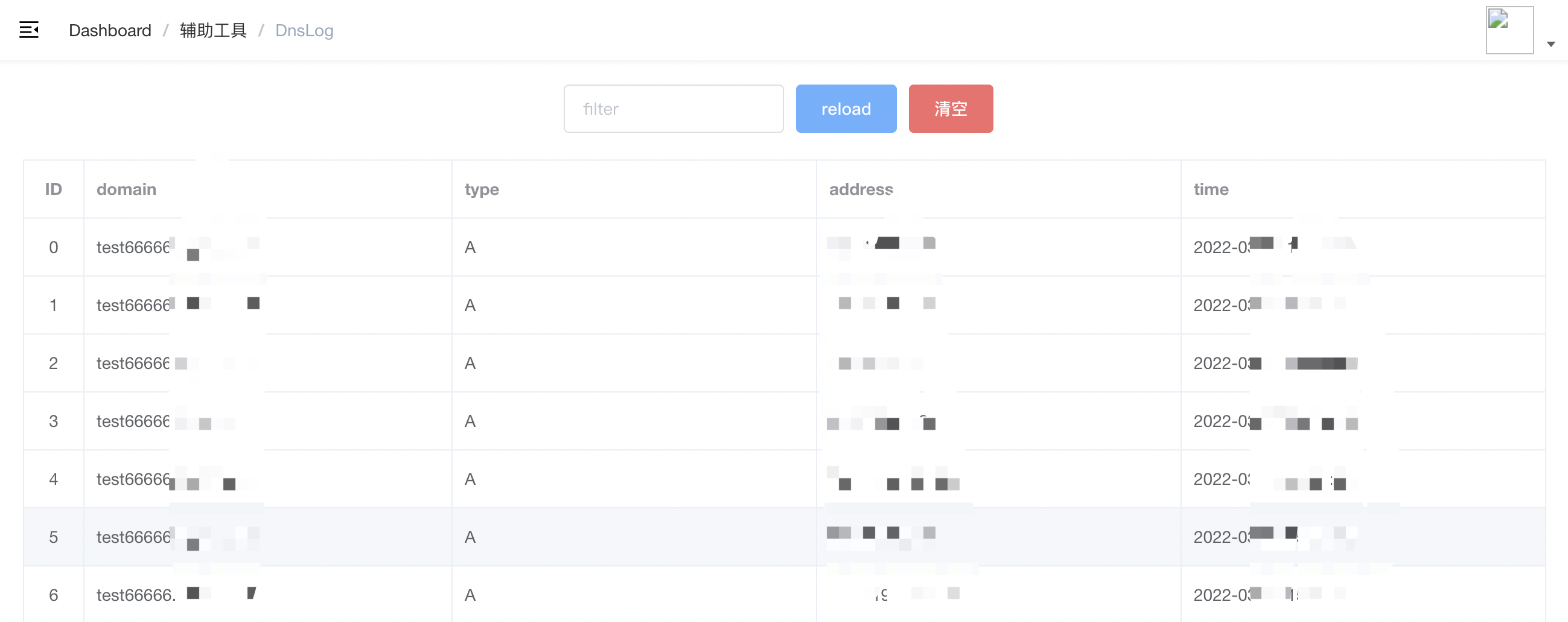Select the type A cell in row 4

coord(634,479)
